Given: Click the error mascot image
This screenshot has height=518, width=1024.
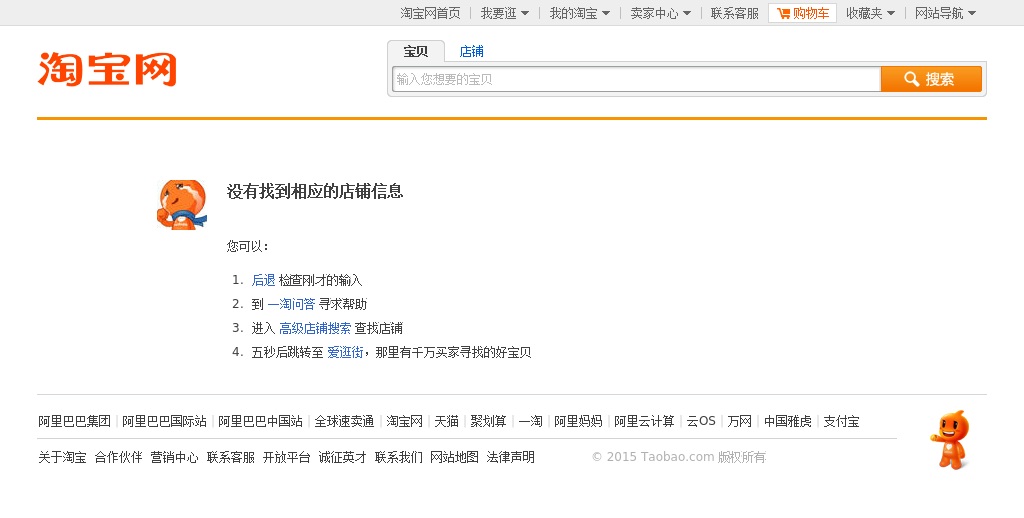Looking at the screenshot, I should coord(181,205).
